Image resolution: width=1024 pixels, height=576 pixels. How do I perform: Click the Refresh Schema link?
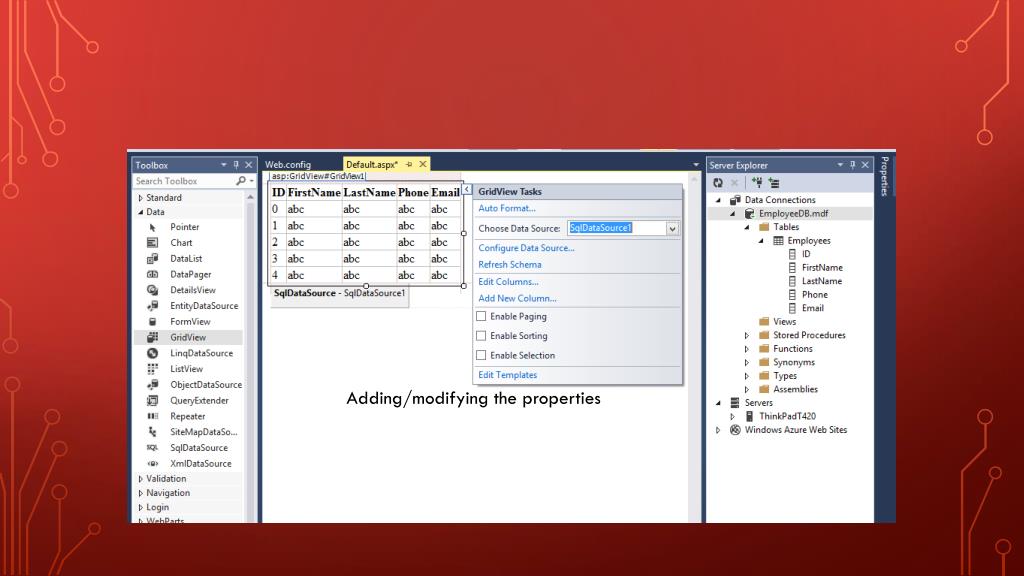pyautogui.click(x=509, y=264)
